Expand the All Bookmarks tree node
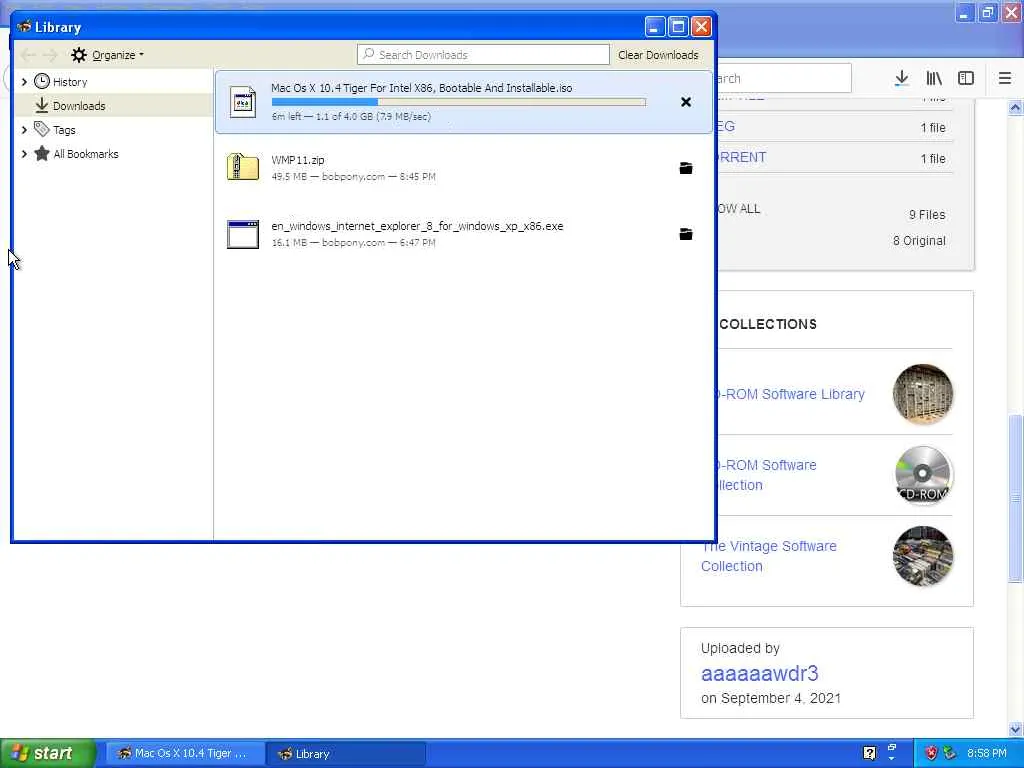1024x768 pixels. click(x=24, y=154)
